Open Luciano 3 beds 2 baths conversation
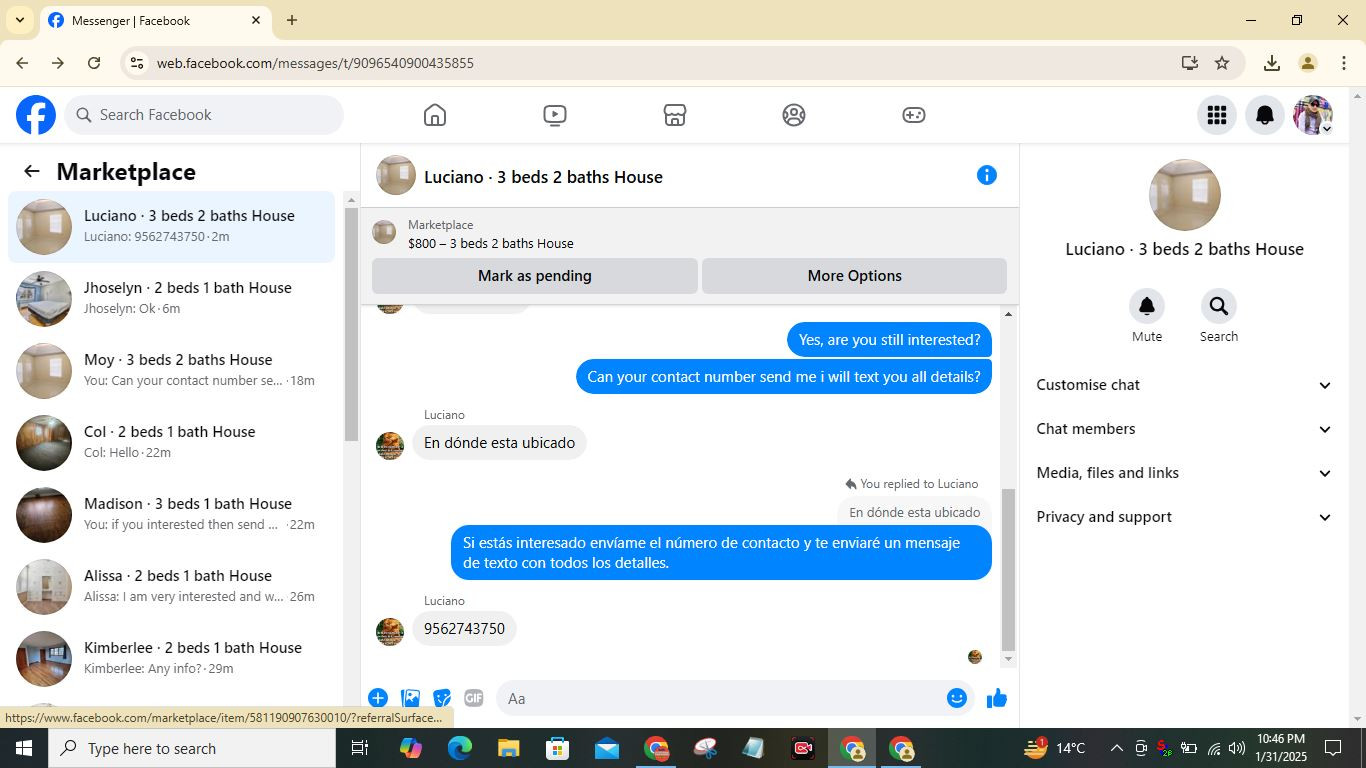Image resolution: width=1366 pixels, height=768 pixels. coord(172,227)
